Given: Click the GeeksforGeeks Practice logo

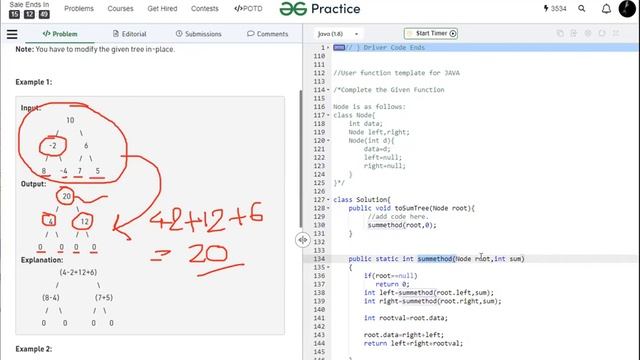Looking at the screenshot, I should 320,9.
